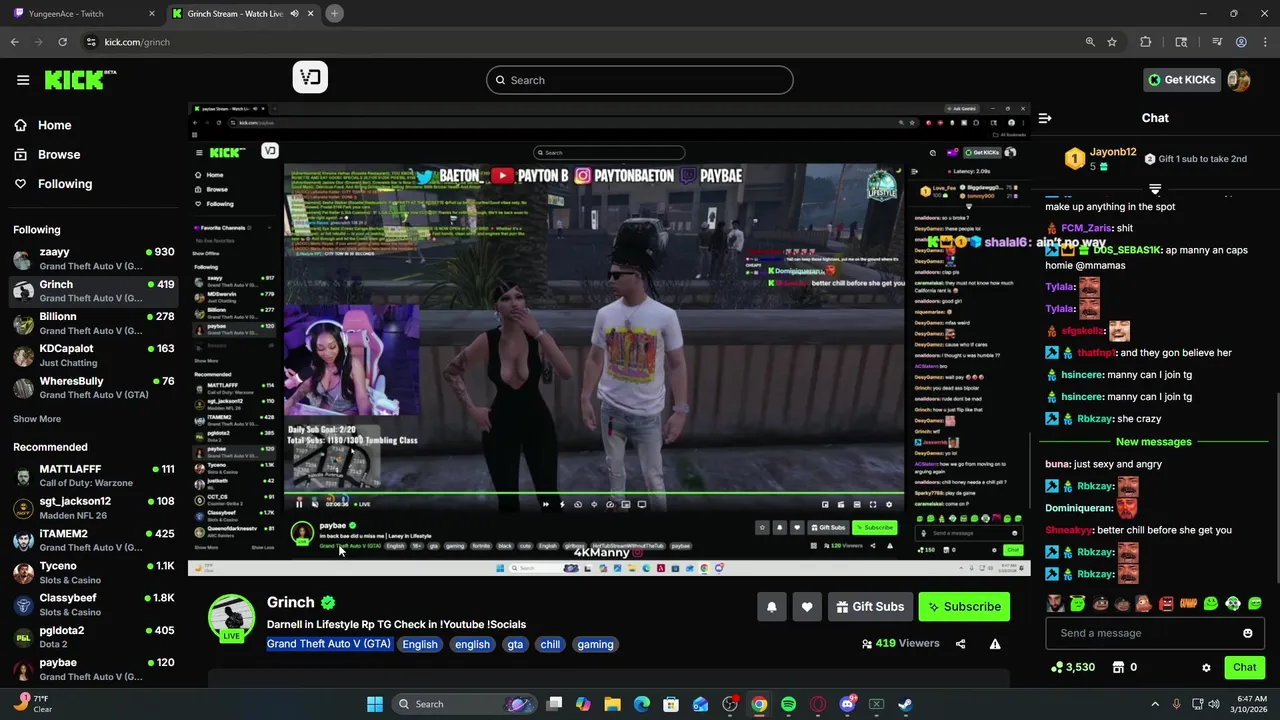Open chat settings gear
The width and height of the screenshot is (1280, 720).
coord(1206,667)
